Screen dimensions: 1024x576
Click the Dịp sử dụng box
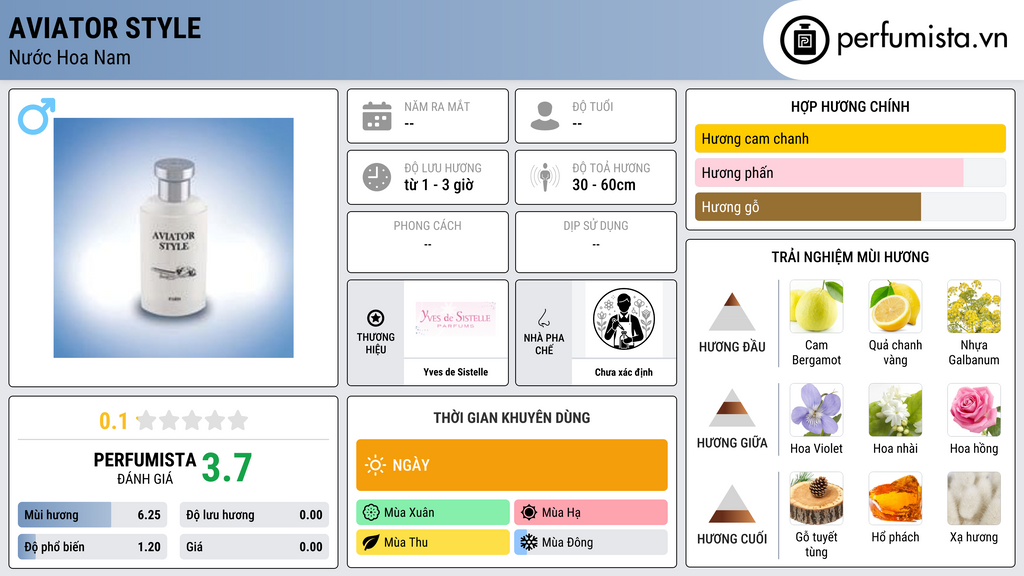[596, 242]
